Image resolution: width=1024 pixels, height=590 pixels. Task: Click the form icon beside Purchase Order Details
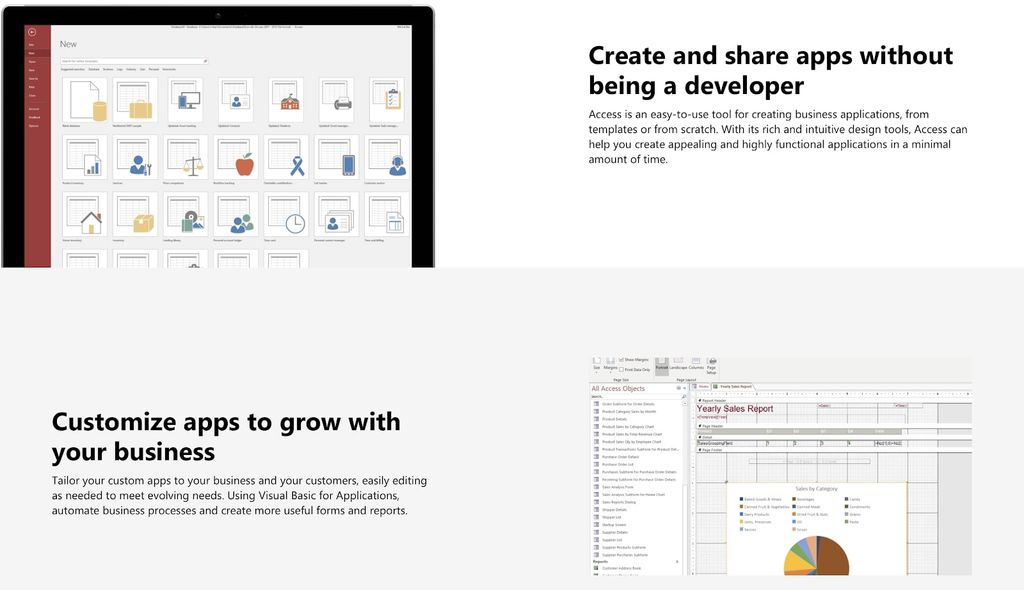point(595,456)
